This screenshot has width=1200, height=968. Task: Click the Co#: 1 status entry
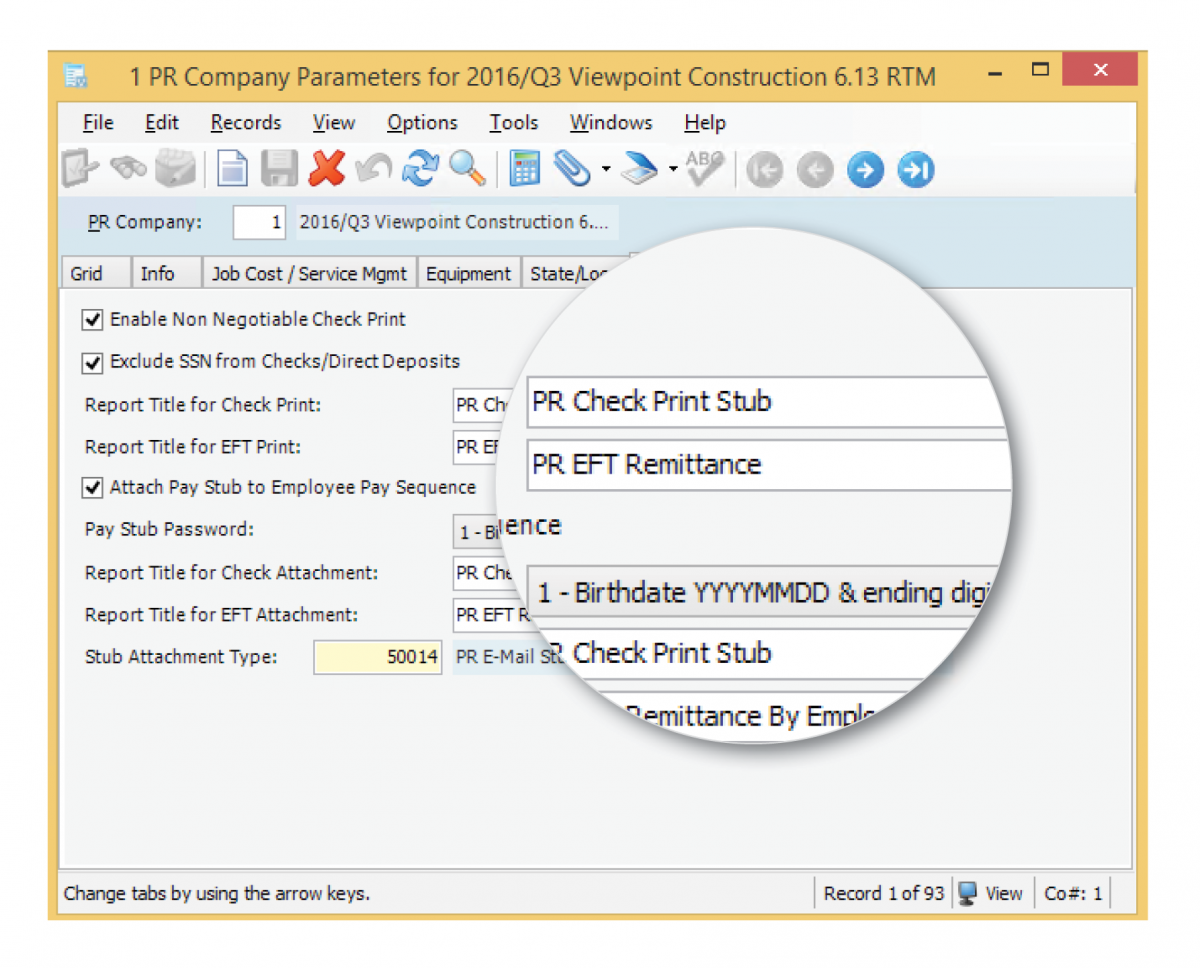tap(1073, 893)
